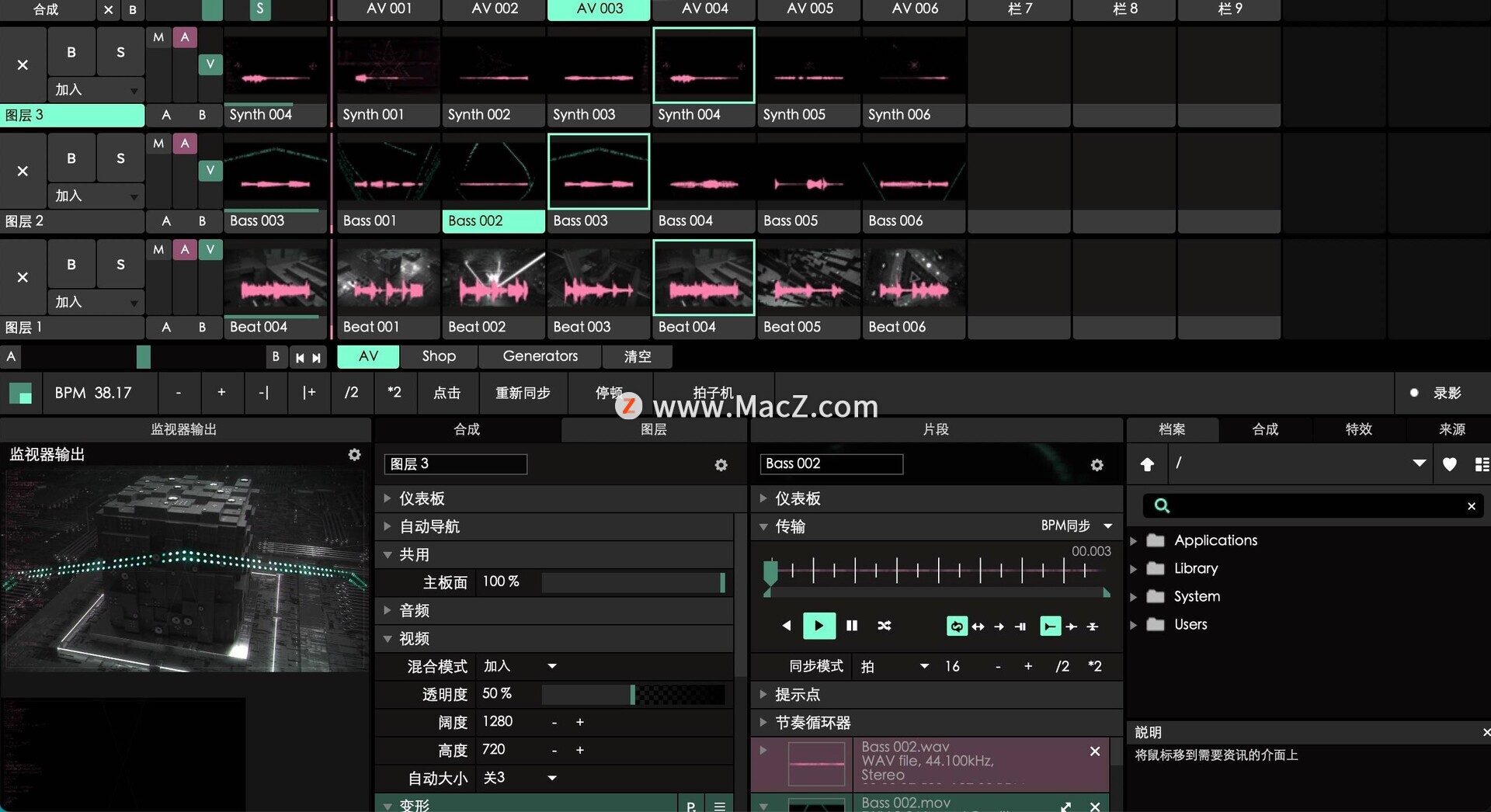
Task: Click the 重新同步 resync button
Action: 523,393
